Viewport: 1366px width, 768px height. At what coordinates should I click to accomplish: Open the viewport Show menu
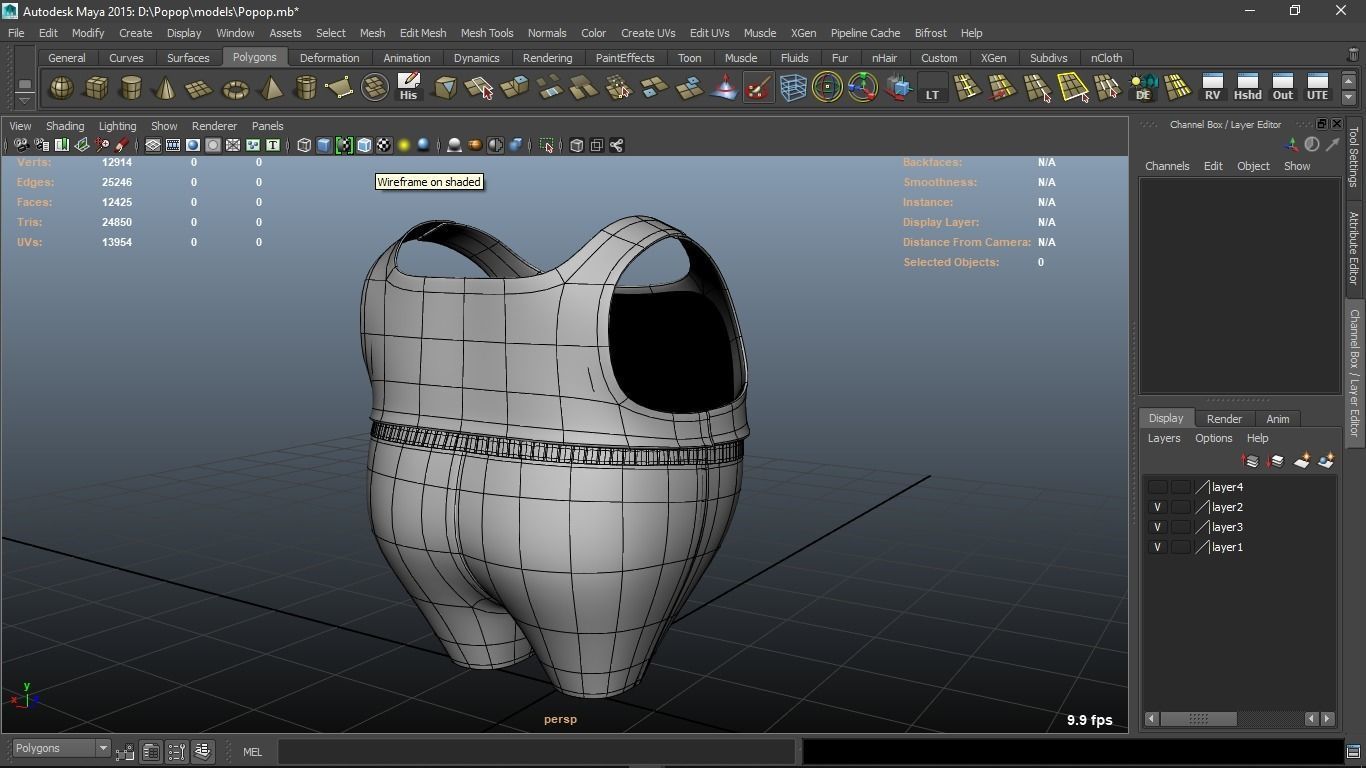point(164,126)
